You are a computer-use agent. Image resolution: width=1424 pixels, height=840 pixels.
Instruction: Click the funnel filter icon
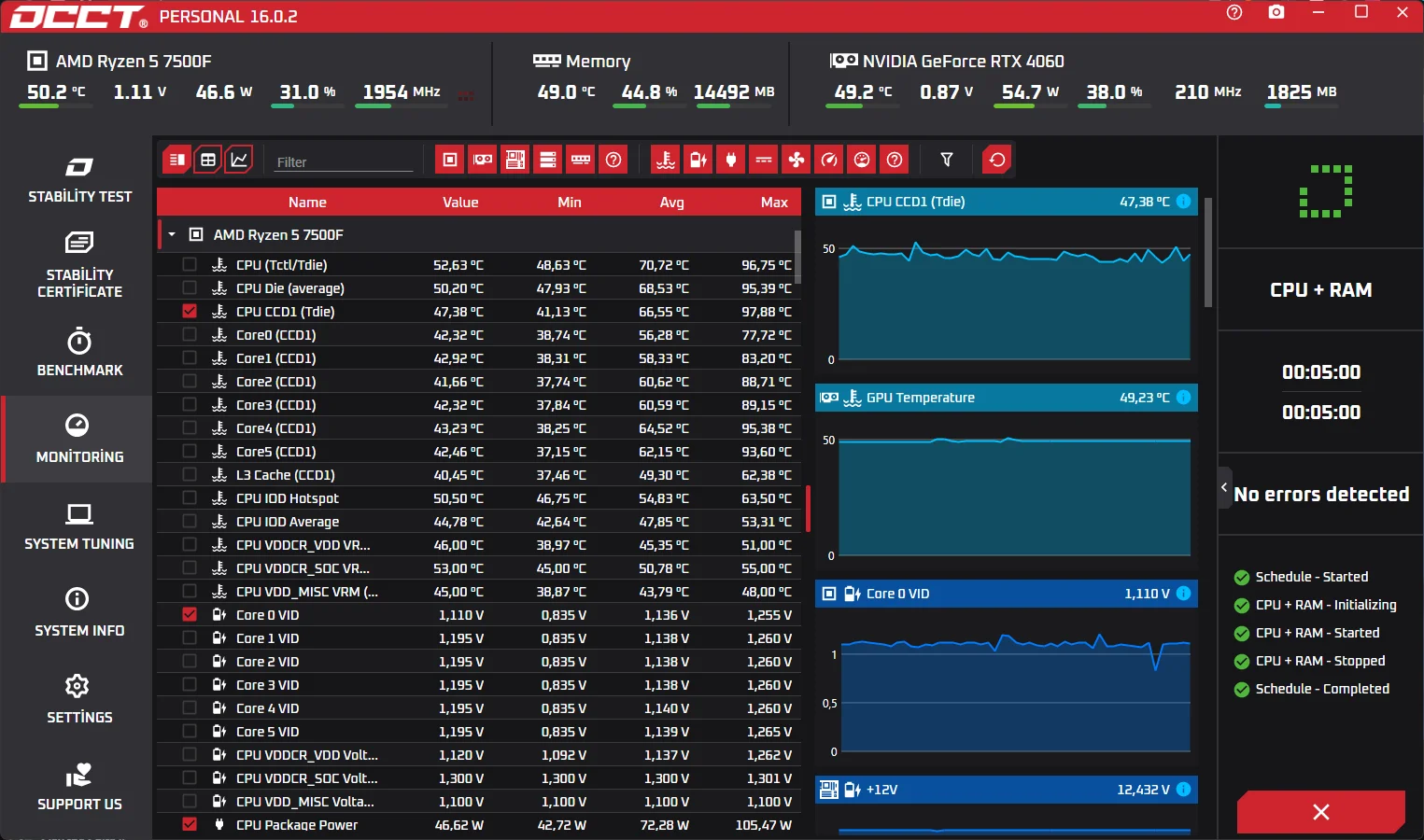click(947, 160)
